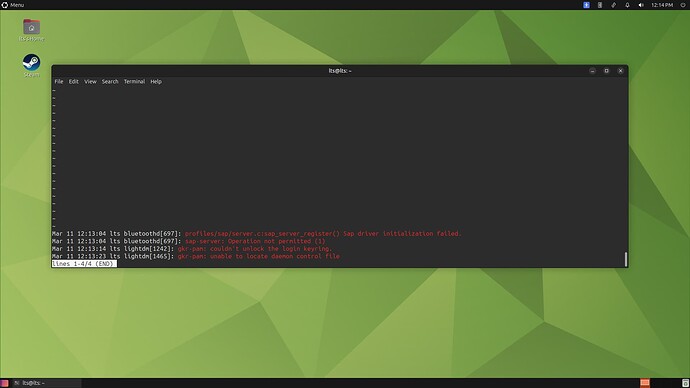Open the Menu button in top panel
690x388 pixels.
pyautogui.click(x=13, y=5)
